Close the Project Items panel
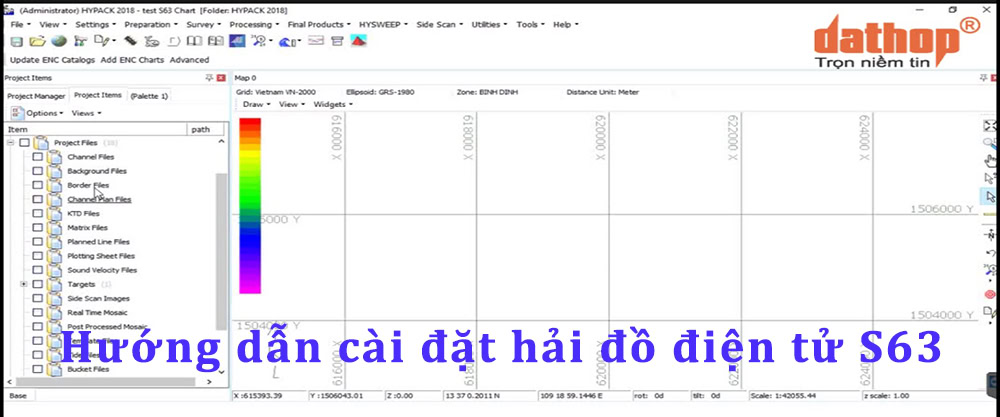 tap(221, 78)
